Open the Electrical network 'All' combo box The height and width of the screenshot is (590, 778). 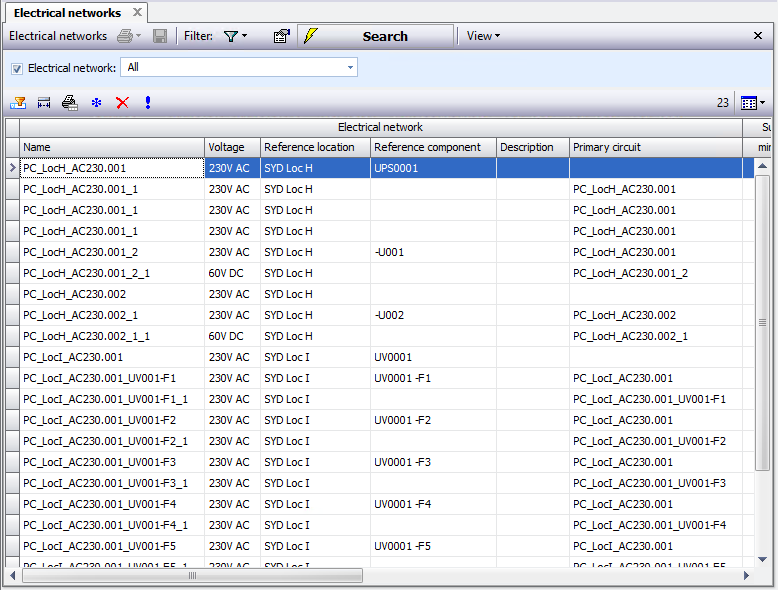click(x=239, y=67)
